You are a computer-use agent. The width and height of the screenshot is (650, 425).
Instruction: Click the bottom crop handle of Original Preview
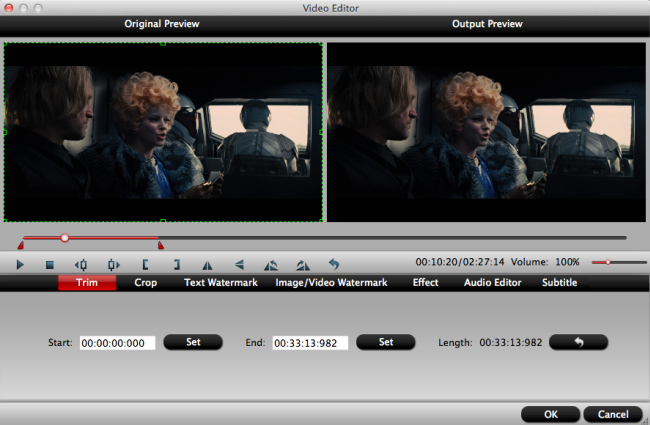pyautogui.click(x=163, y=221)
